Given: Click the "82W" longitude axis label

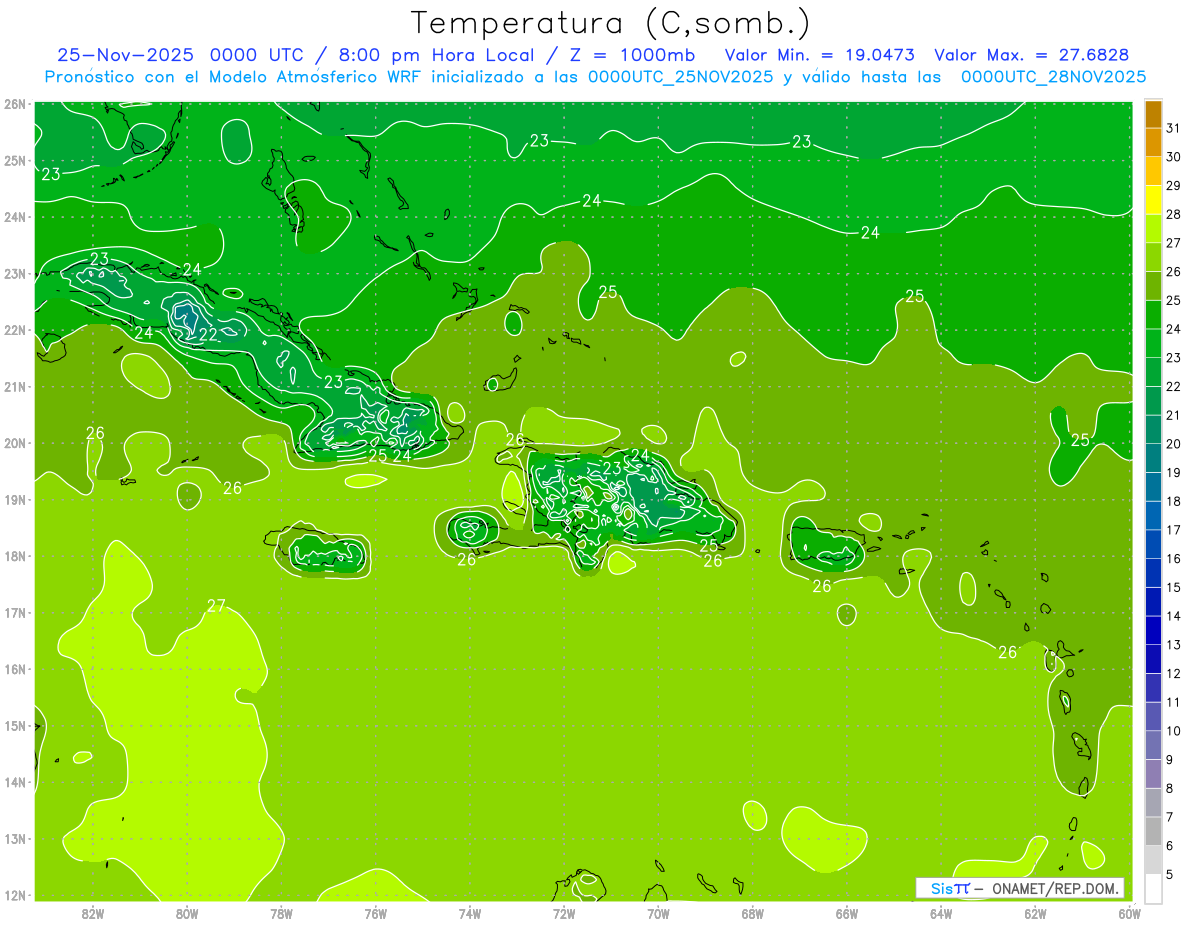Looking at the screenshot, I should 93,913.
